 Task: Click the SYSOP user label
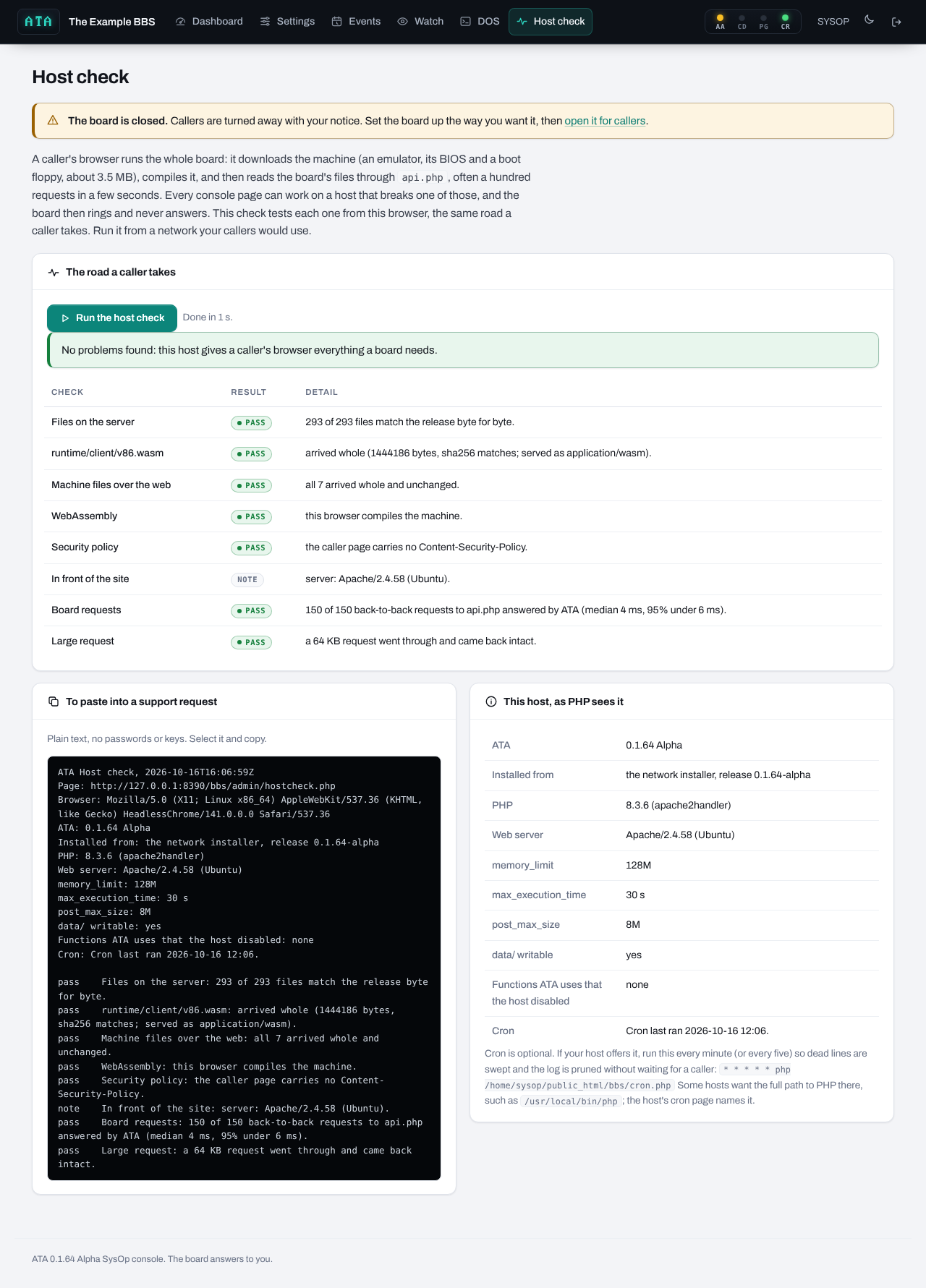(833, 22)
